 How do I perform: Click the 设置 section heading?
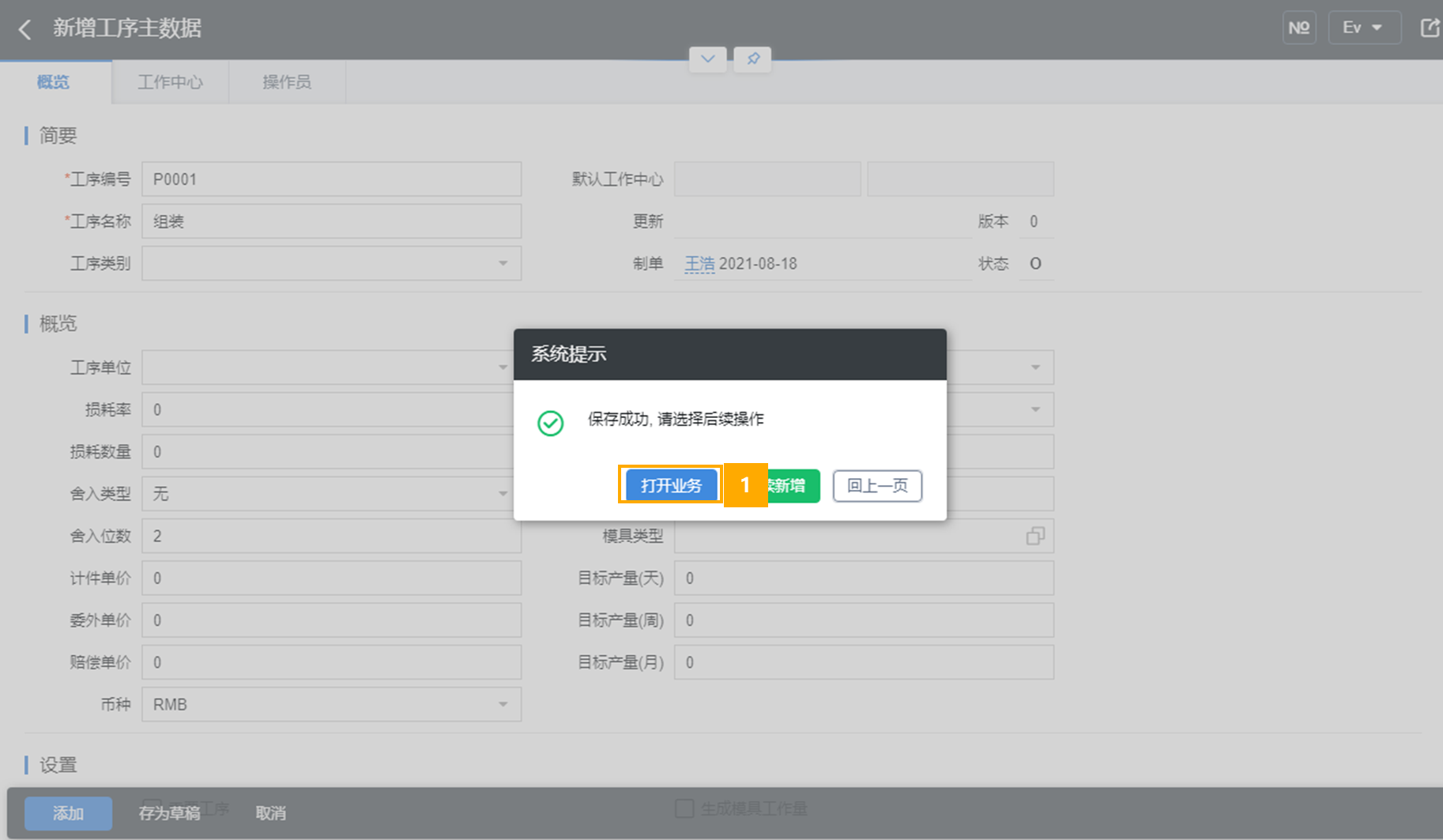coord(58,765)
